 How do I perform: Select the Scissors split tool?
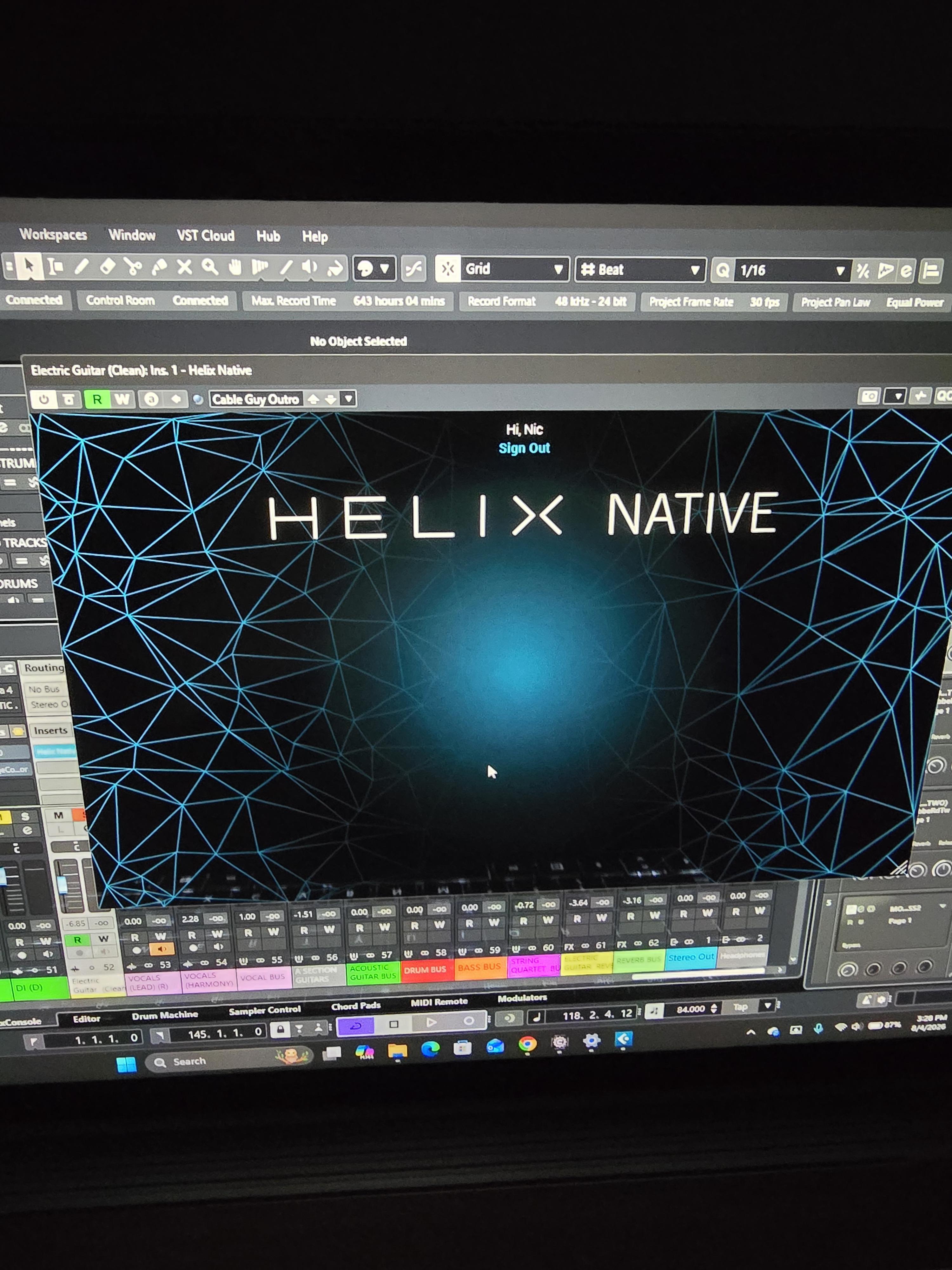coord(133,267)
